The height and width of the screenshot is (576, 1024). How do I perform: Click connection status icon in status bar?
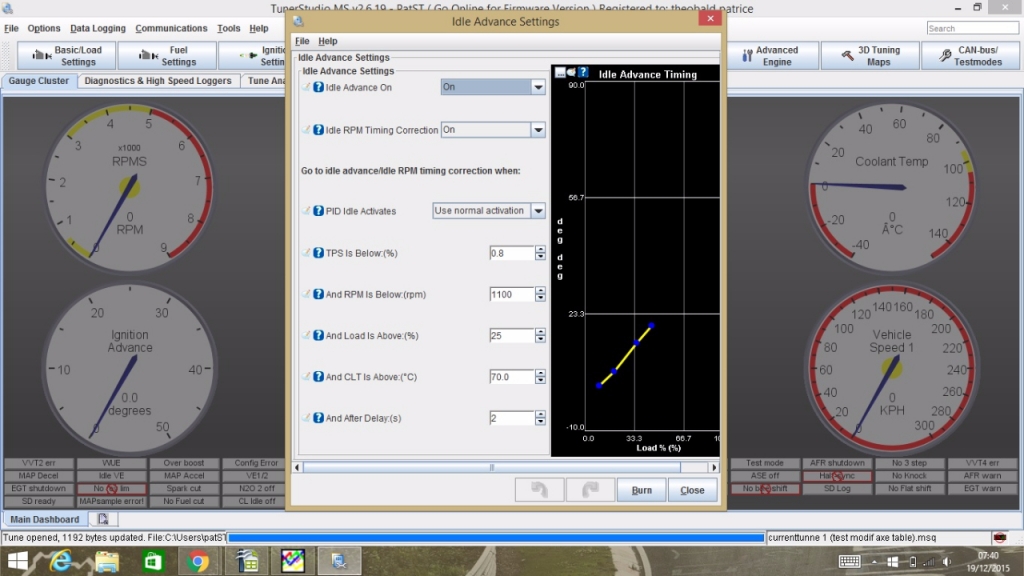(1000, 537)
